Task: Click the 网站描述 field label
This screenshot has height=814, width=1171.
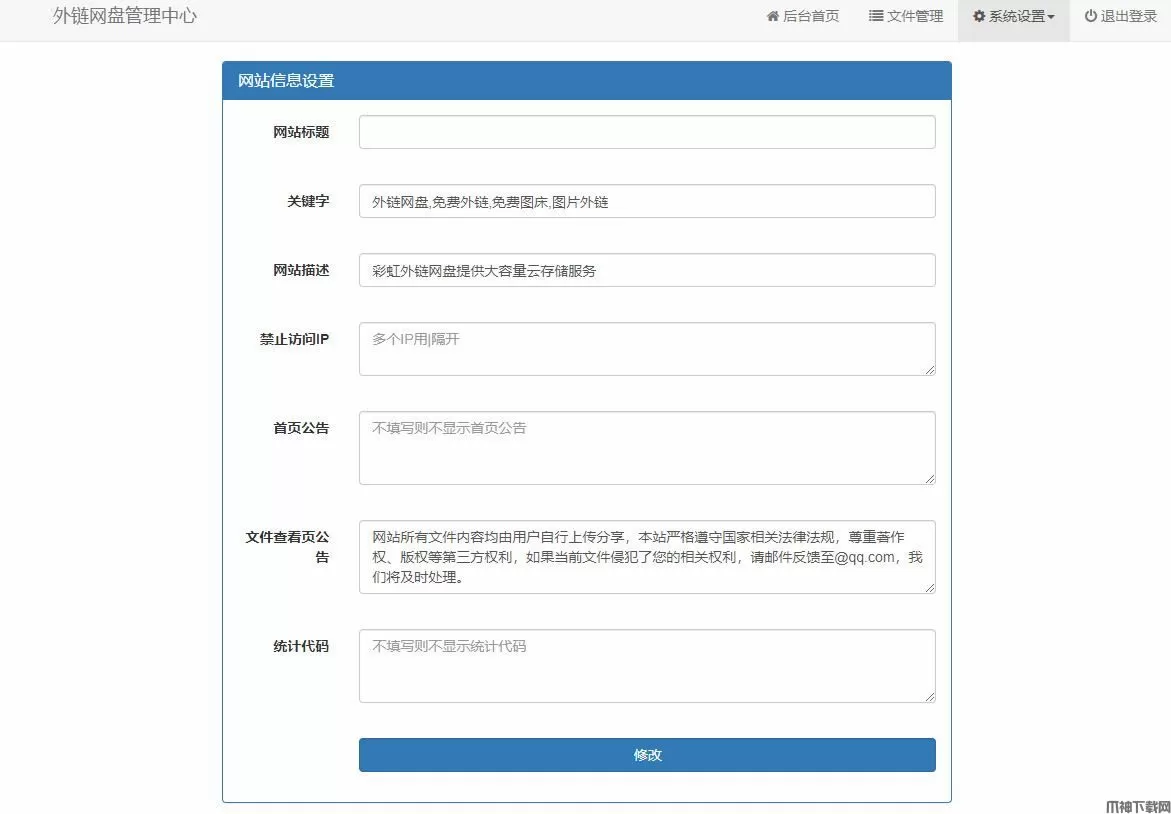Action: [x=301, y=270]
